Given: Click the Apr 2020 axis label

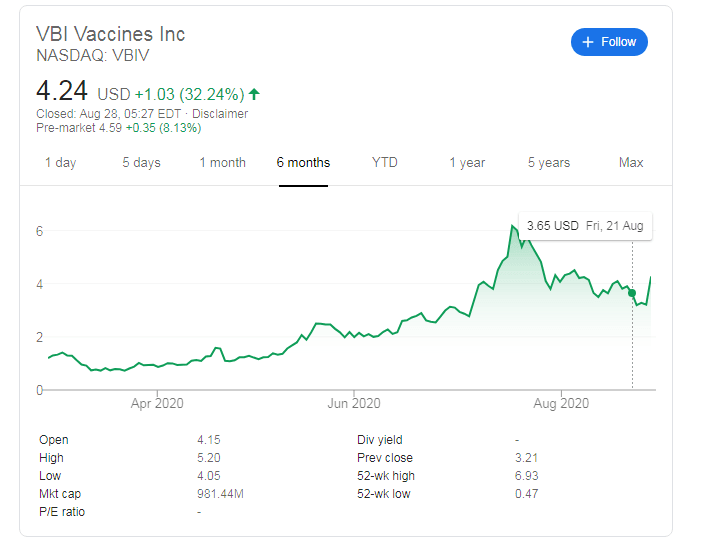Looking at the screenshot, I should tap(157, 404).
